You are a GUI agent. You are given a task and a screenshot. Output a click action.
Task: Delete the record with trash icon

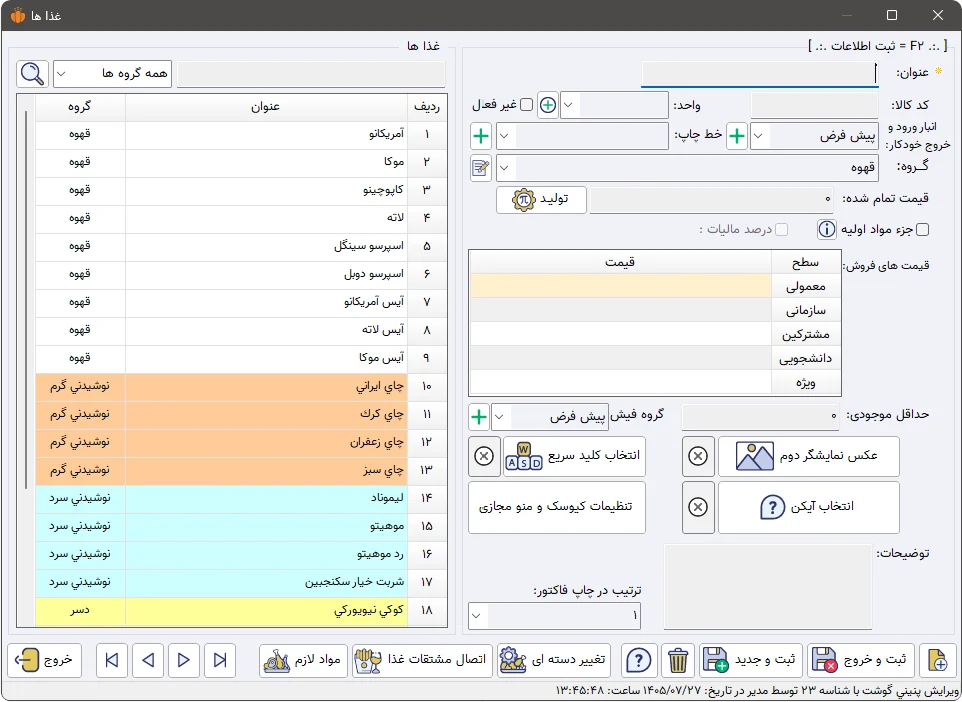[677, 661]
